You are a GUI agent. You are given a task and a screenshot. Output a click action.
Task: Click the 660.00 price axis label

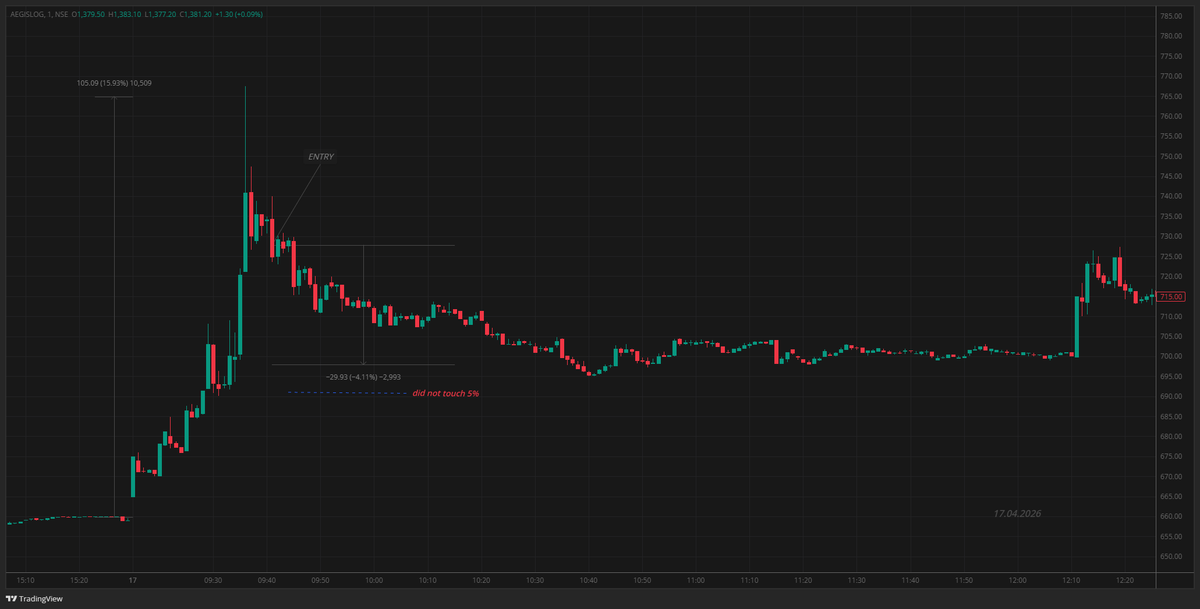pyautogui.click(x=1172, y=516)
